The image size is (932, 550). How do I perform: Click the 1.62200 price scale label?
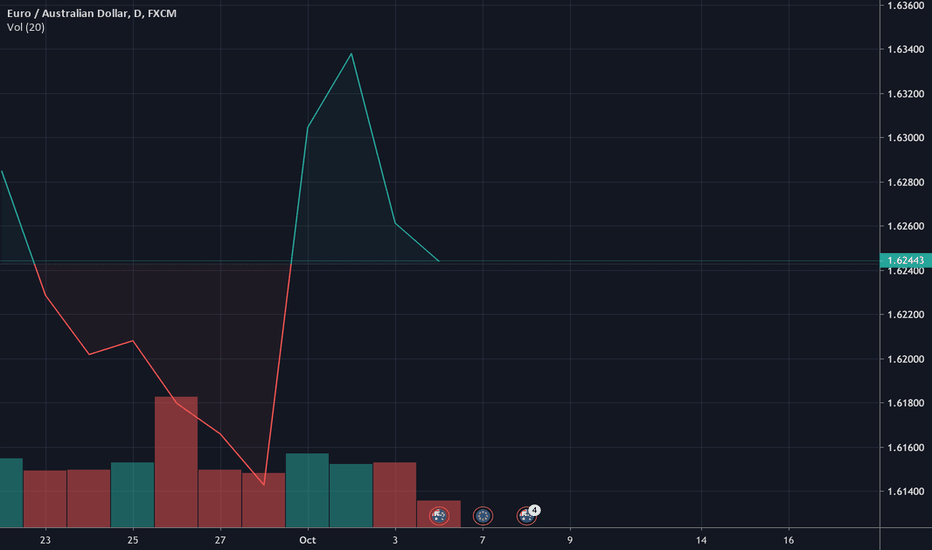click(x=905, y=315)
